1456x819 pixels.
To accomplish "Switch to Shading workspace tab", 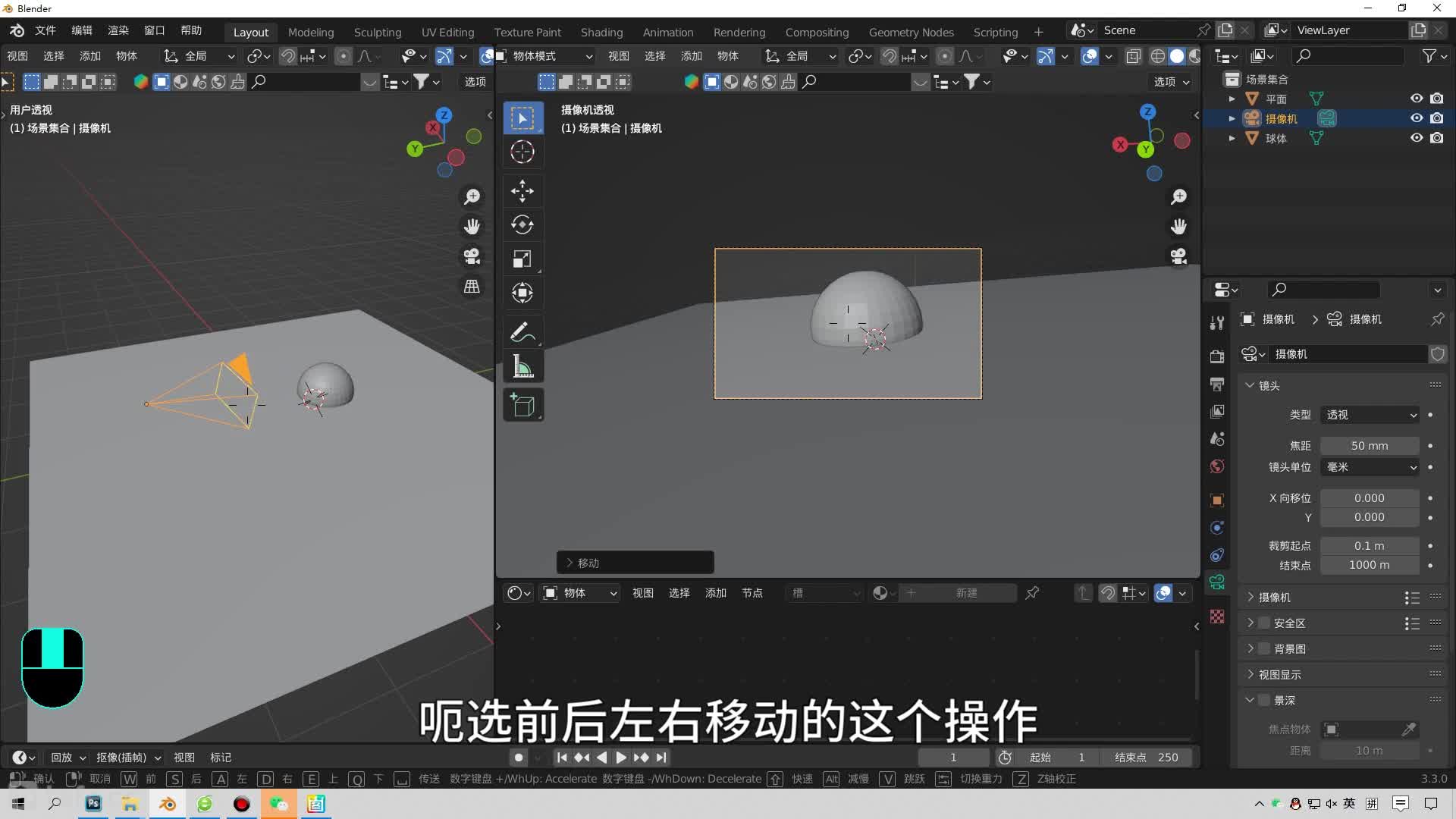I will click(x=601, y=32).
